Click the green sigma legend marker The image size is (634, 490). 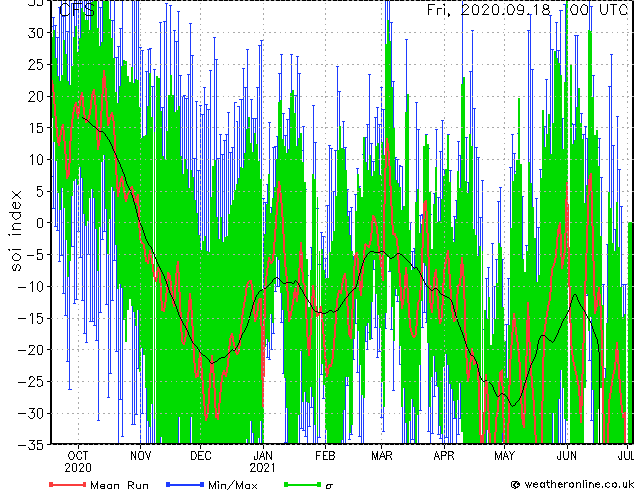point(301,485)
